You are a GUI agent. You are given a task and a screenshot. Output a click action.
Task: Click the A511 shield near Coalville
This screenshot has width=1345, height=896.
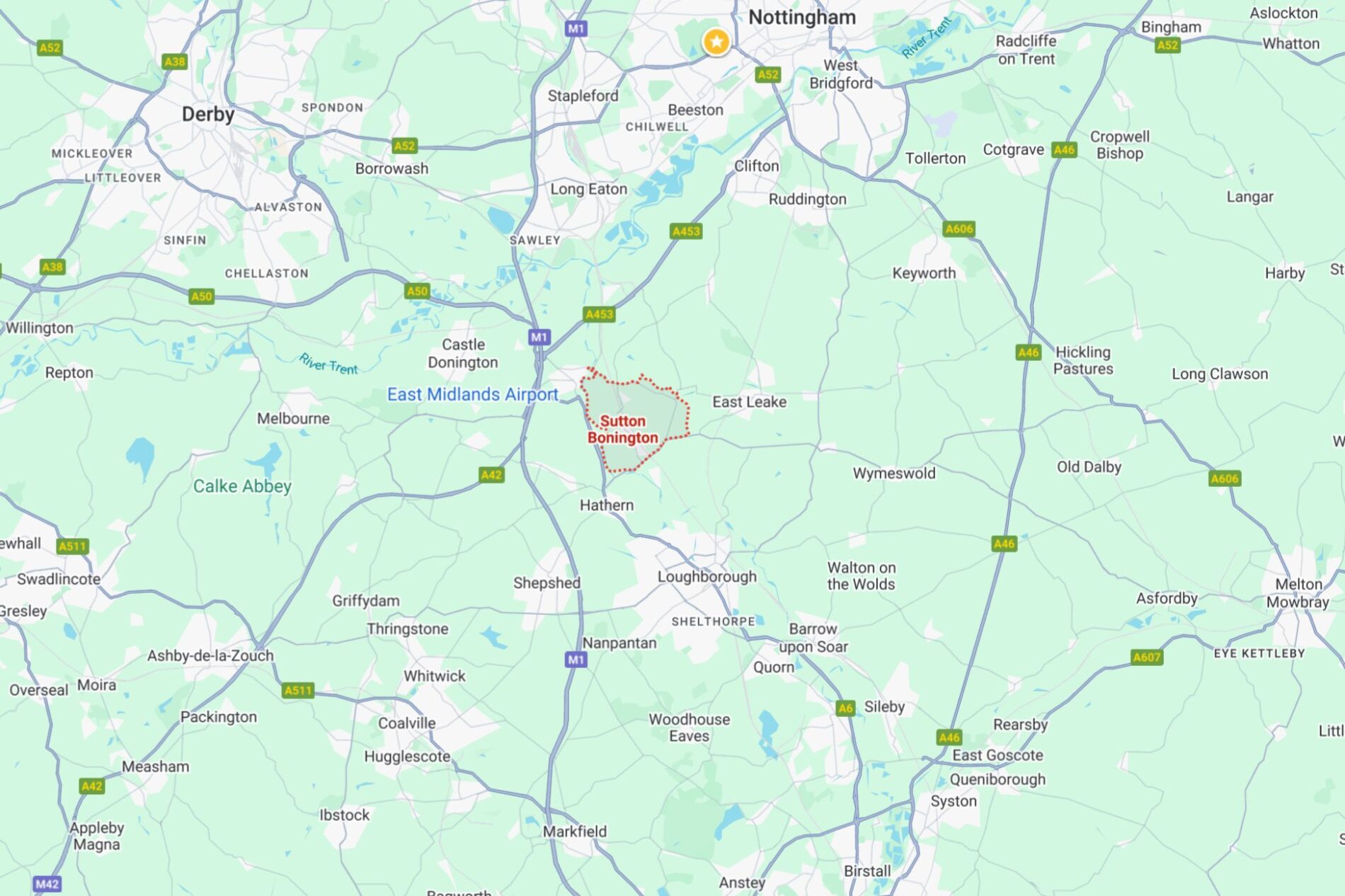click(x=298, y=690)
